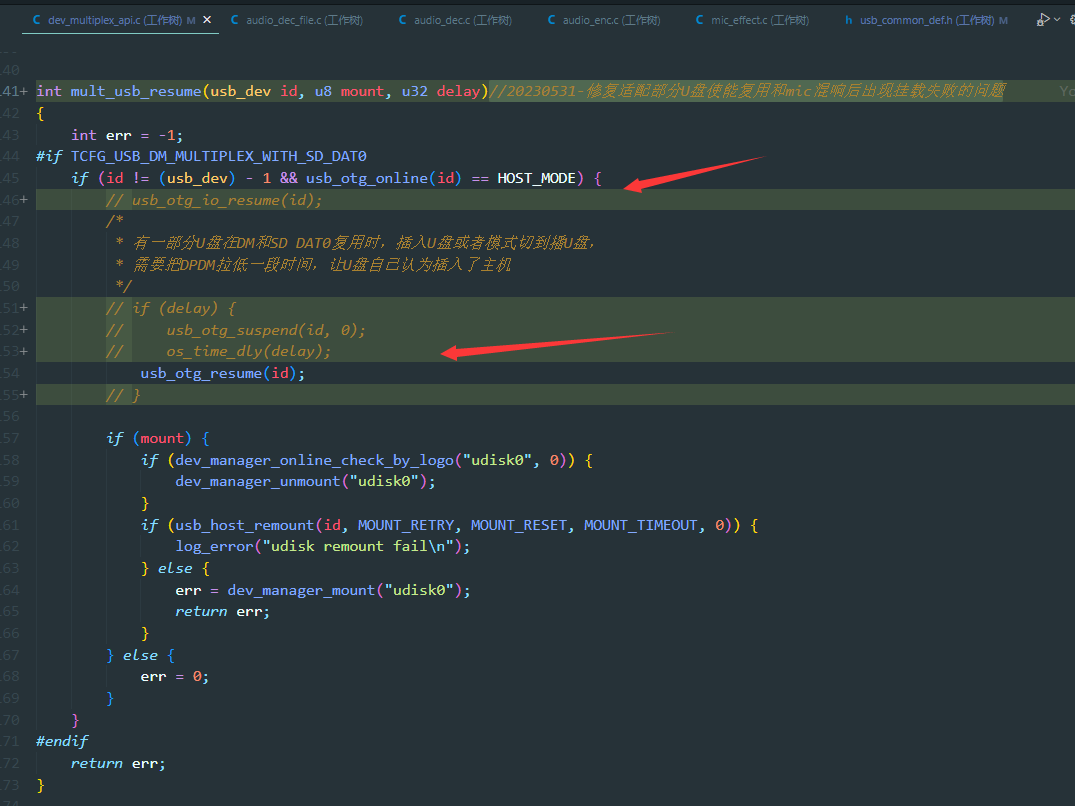Viewport: 1075px width, 806px height.
Task: Click the "err = 0;" assignment
Action: point(175,677)
